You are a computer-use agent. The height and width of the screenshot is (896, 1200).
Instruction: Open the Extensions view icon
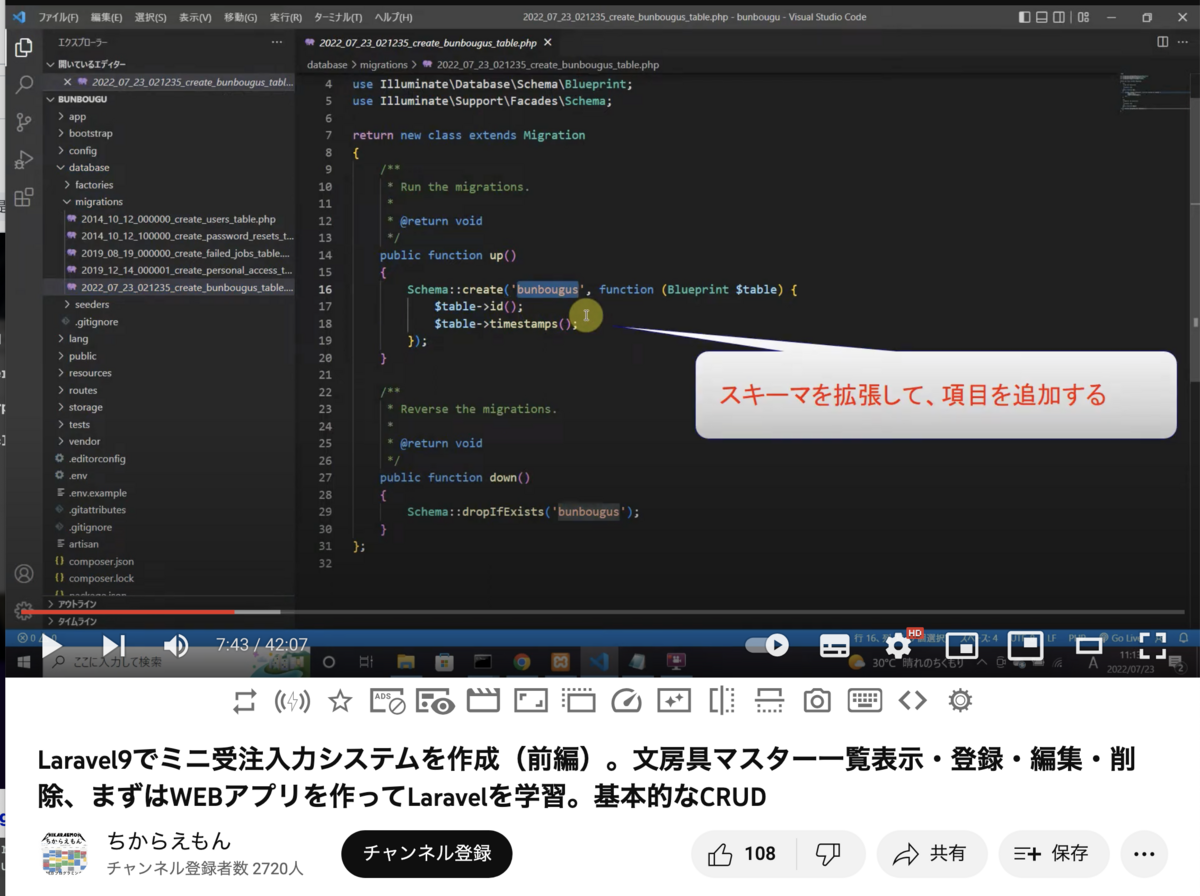pos(23,197)
